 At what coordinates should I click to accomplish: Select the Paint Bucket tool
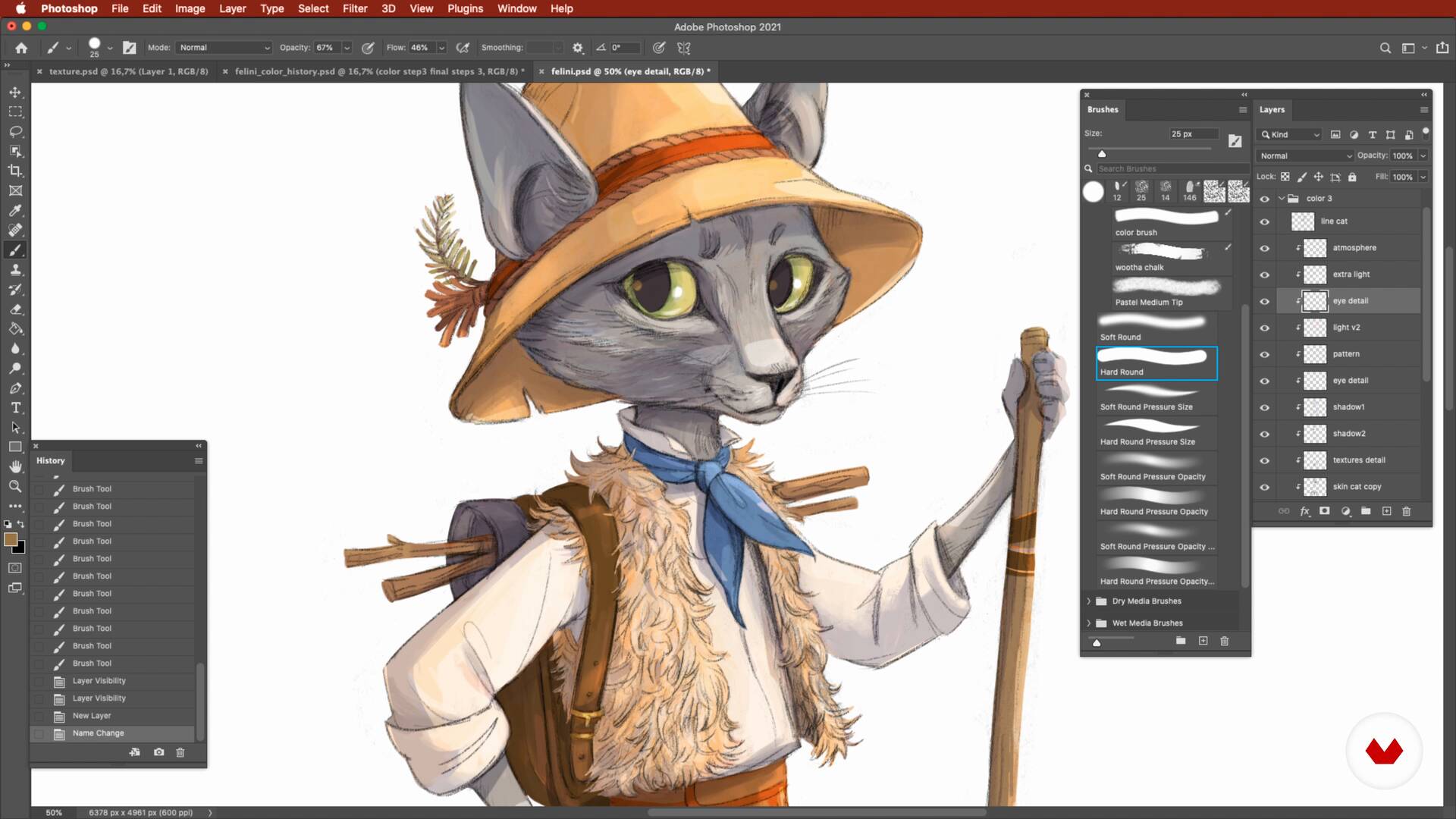pos(15,329)
